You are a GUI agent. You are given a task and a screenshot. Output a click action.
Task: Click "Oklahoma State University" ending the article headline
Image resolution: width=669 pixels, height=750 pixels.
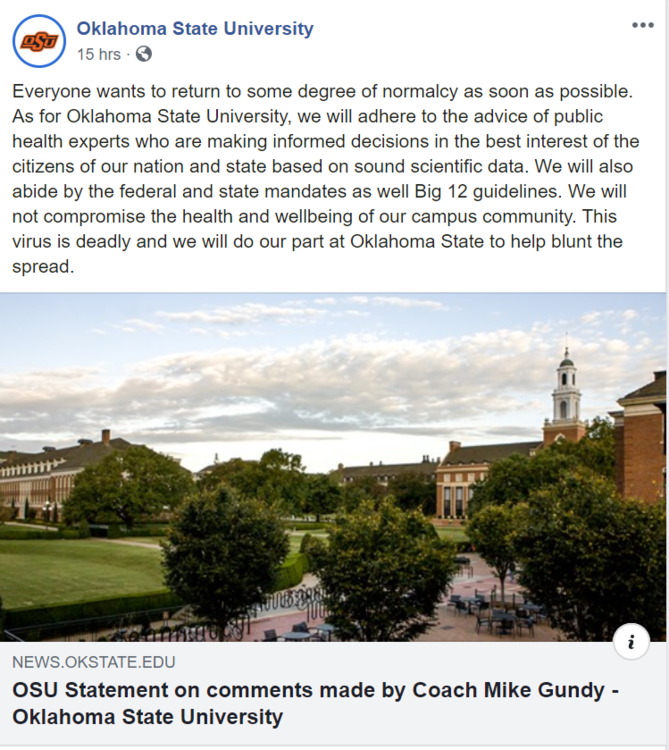point(148,717)
